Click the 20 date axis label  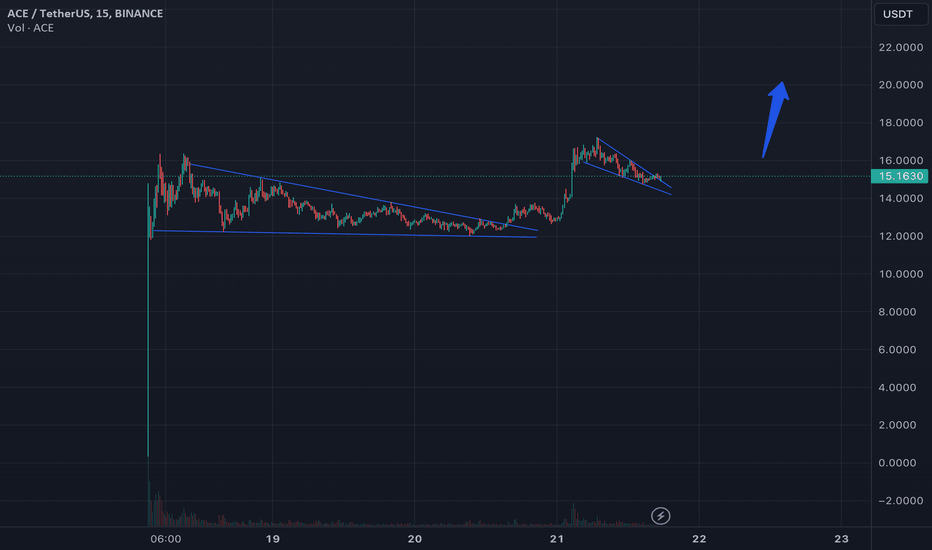pos(414,539)
